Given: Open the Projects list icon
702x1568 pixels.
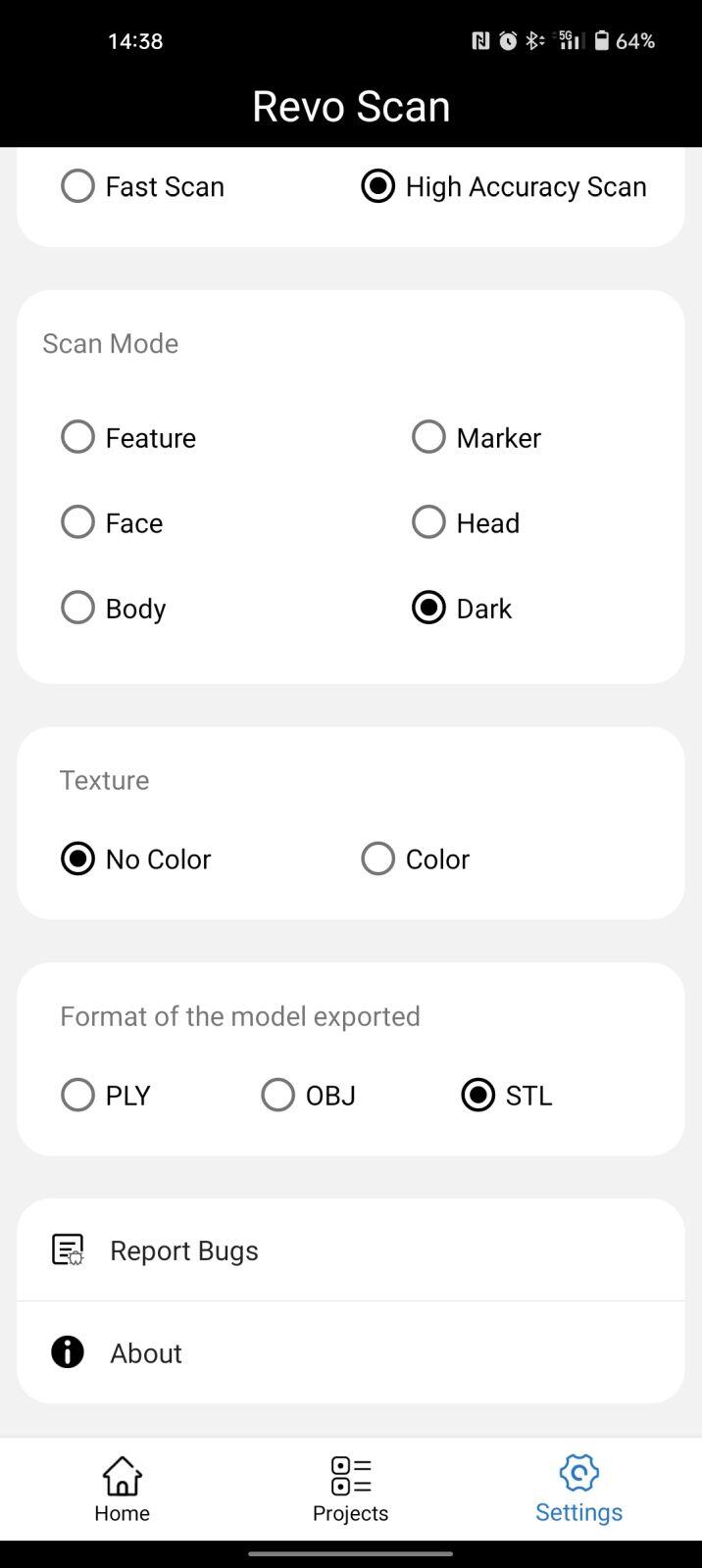Looking at the screenshot, I should click(x=350, y=1476).
